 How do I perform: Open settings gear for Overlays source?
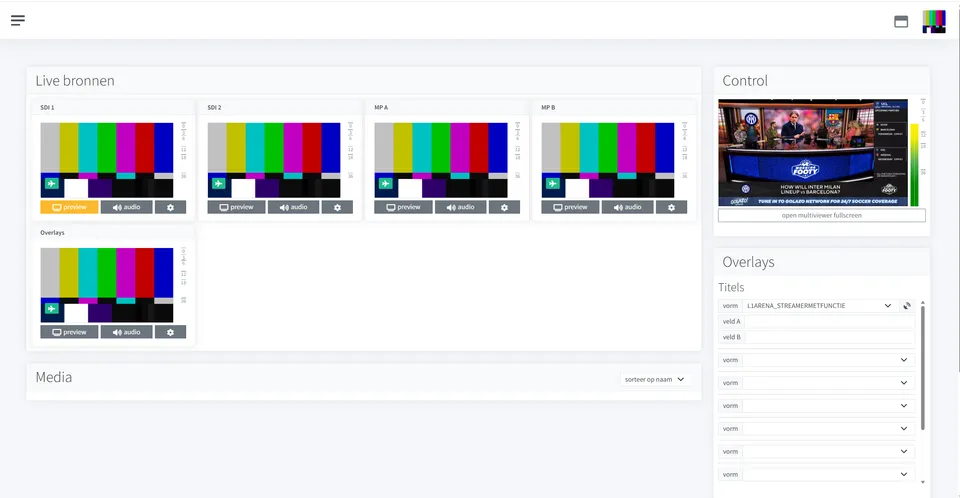[x=170, y=332]
